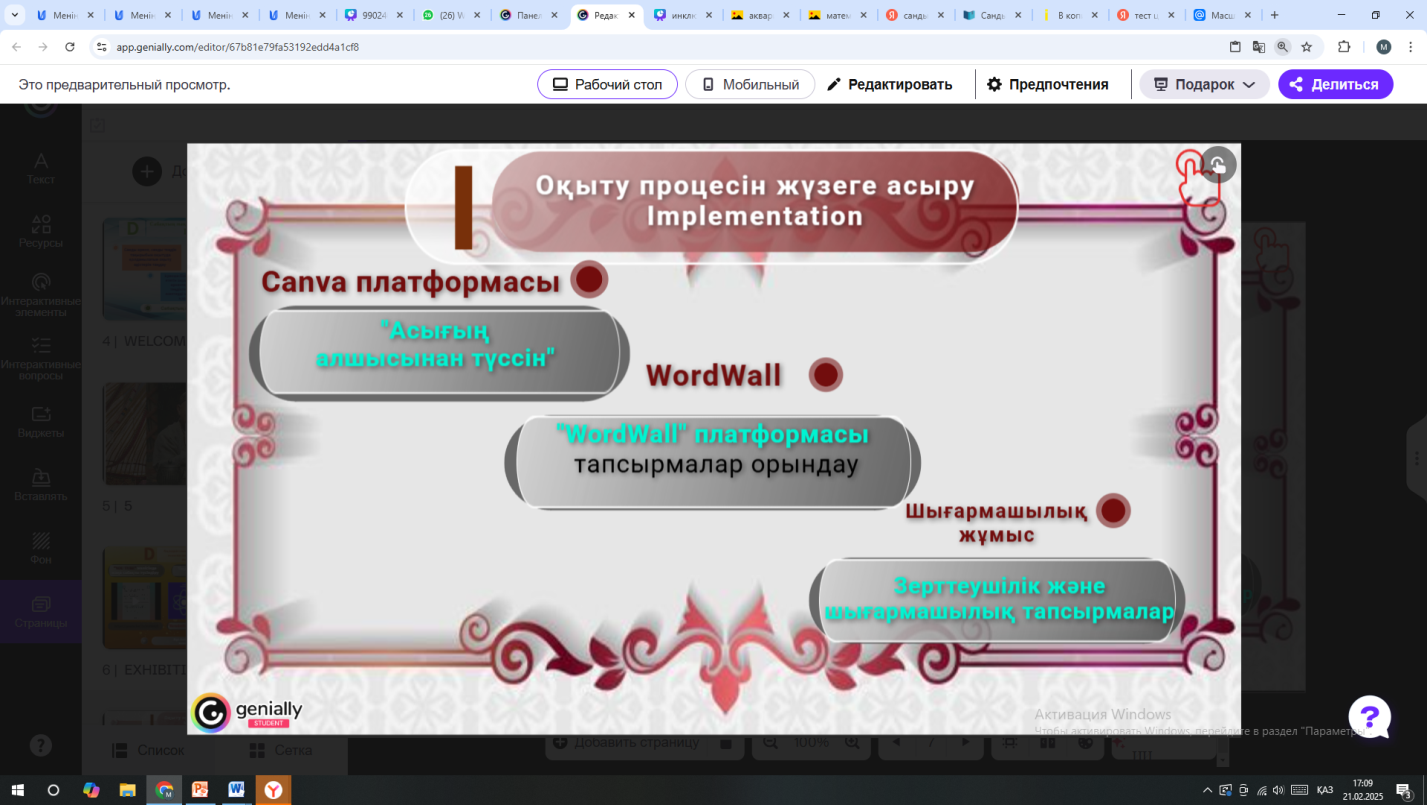Click the dark red dot beside WordWall heading

(825, 375)
